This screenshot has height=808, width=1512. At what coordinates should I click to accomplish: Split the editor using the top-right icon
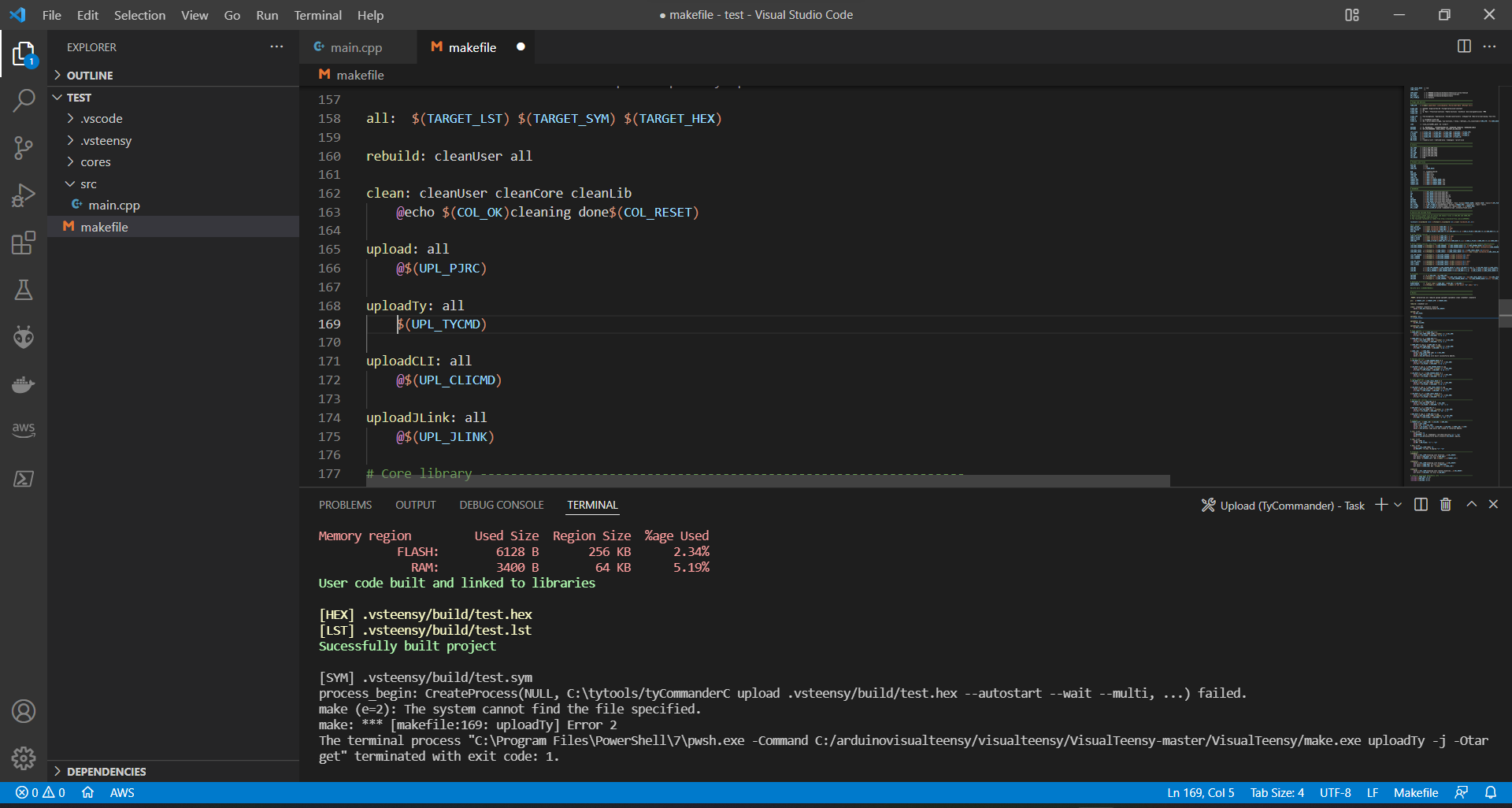(1464, 46)
